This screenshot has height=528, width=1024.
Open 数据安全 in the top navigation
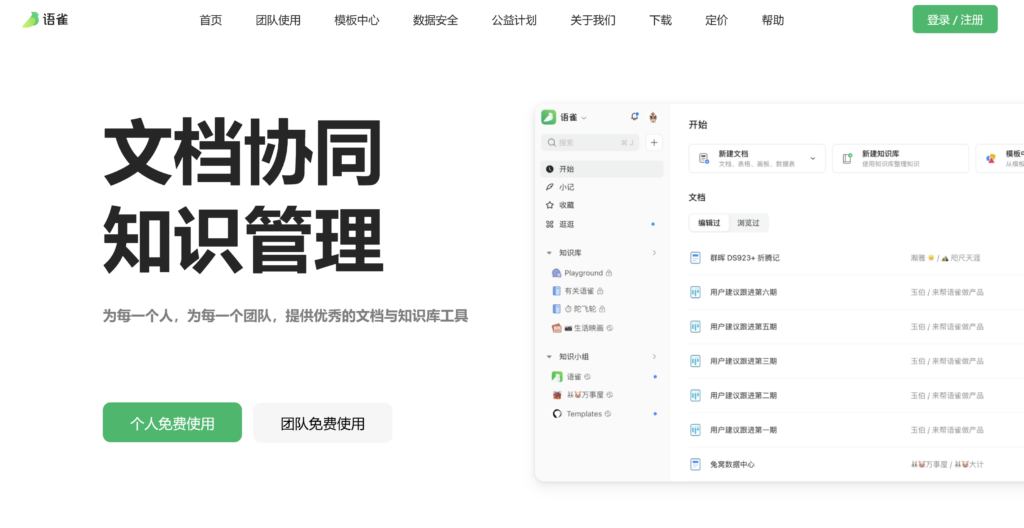click(436, 20)
